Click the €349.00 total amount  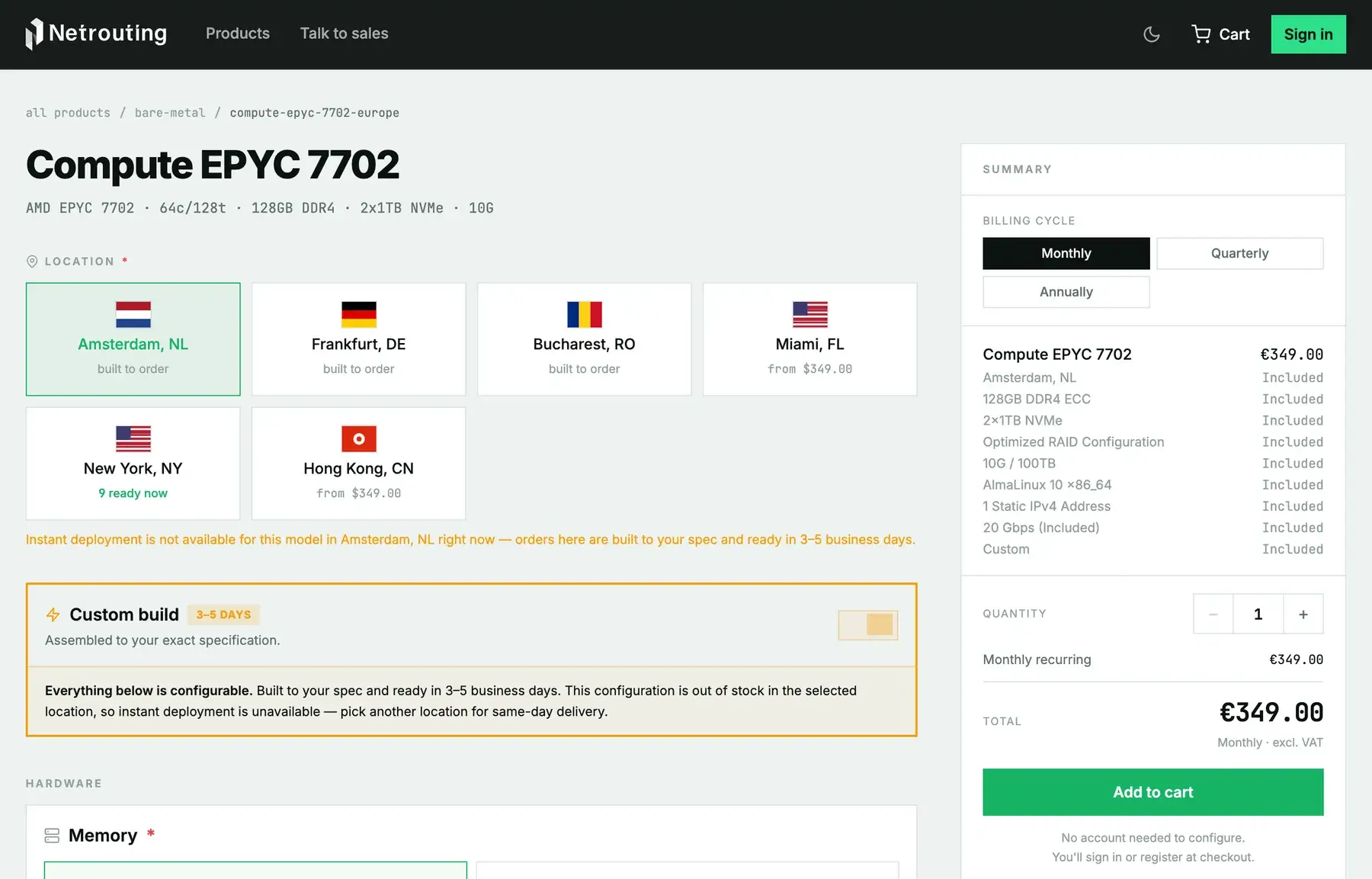tap(1271, 712)
